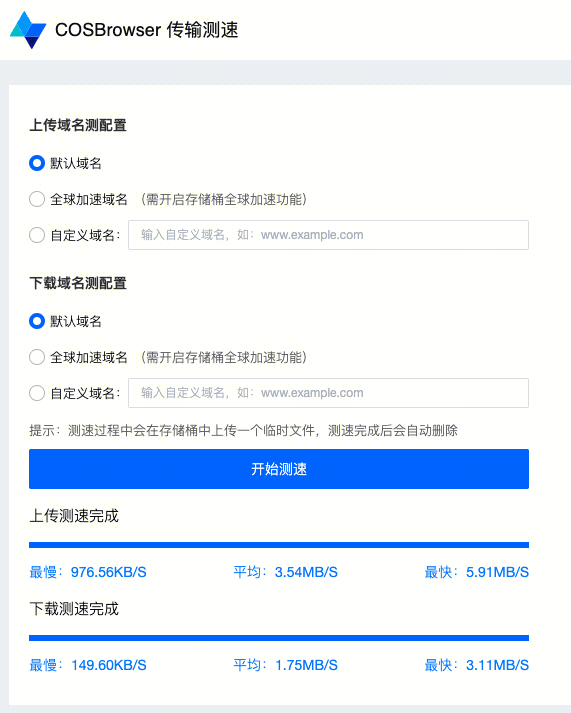Click the COSBrowser logo icon

click(28, 30)
